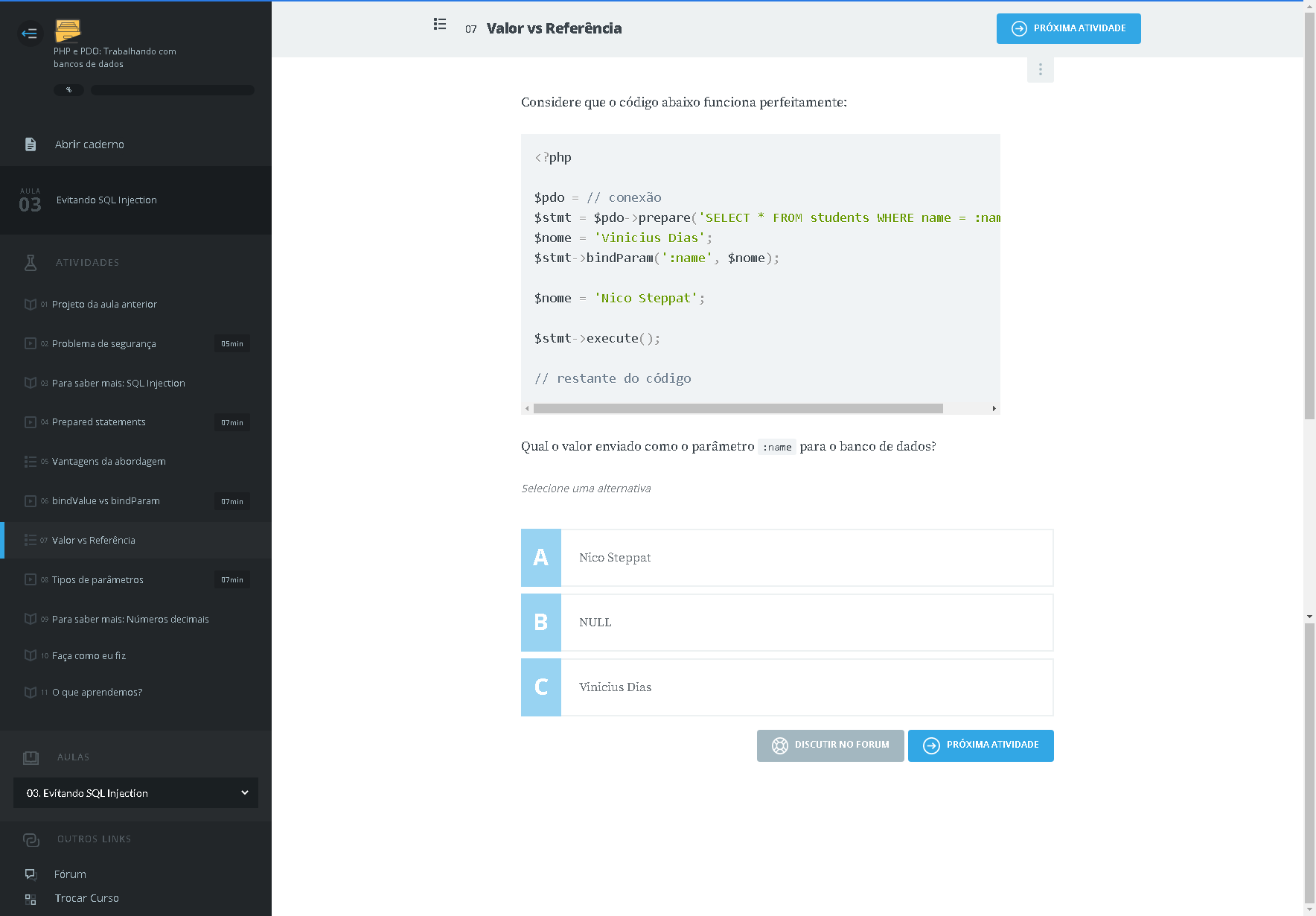Click the Fórum chat icon
This screenshot has height=916, width=1316.
[31, 874]
